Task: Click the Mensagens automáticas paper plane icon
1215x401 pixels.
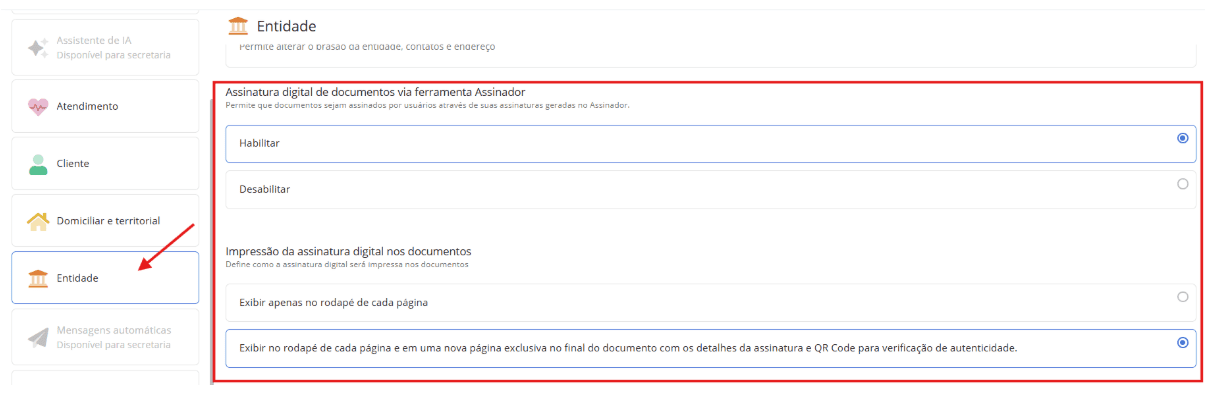Action: [x=38, y=337]
